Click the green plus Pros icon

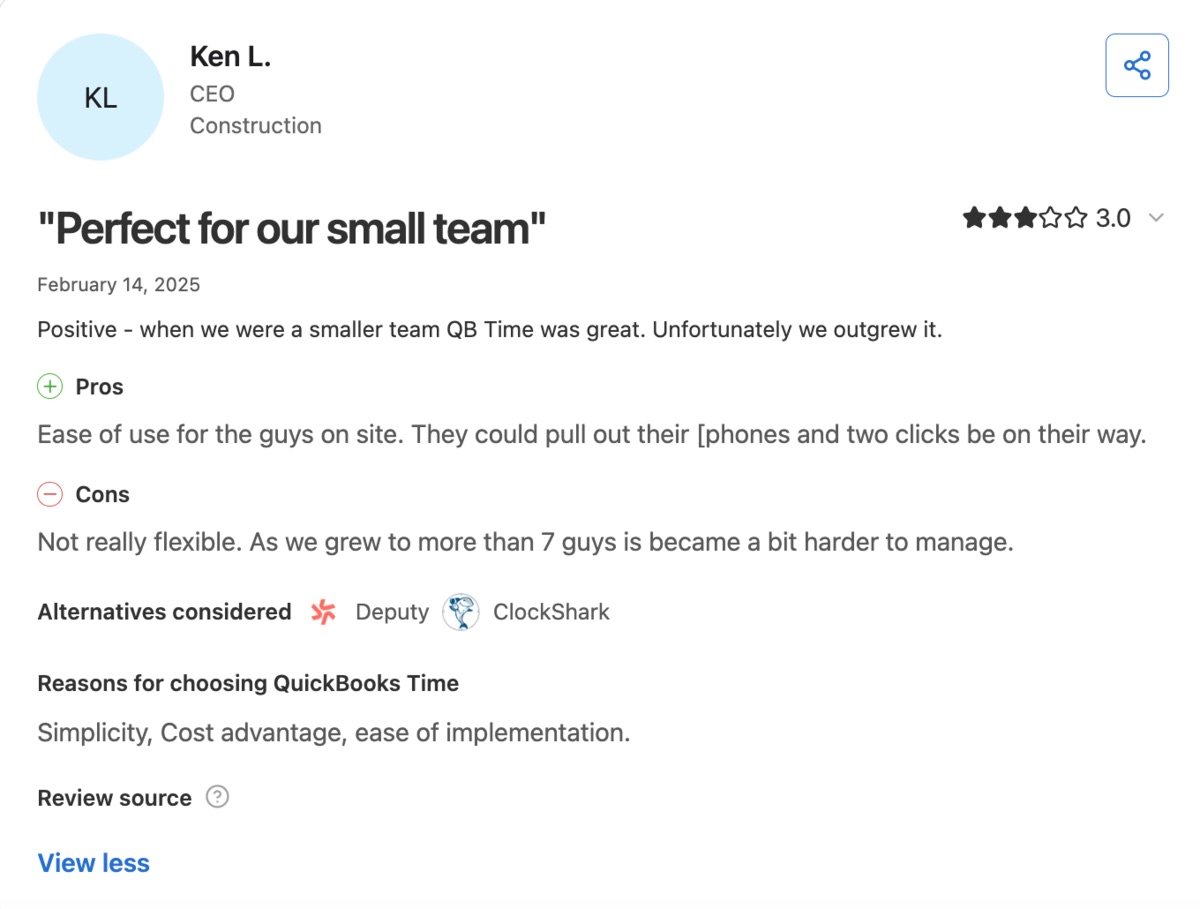pos(49,386)
